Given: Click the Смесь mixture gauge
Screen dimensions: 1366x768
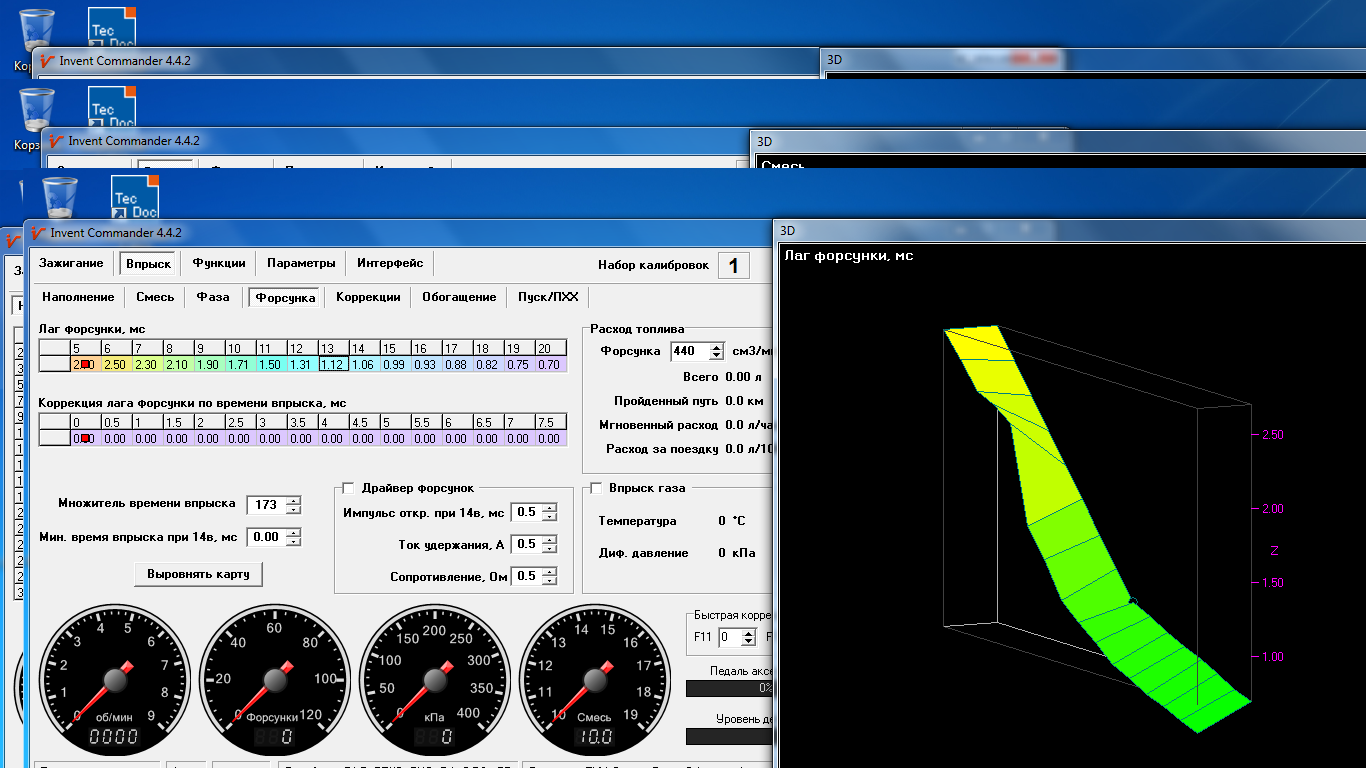Looking at the screenshot, I should coord(594,679).
